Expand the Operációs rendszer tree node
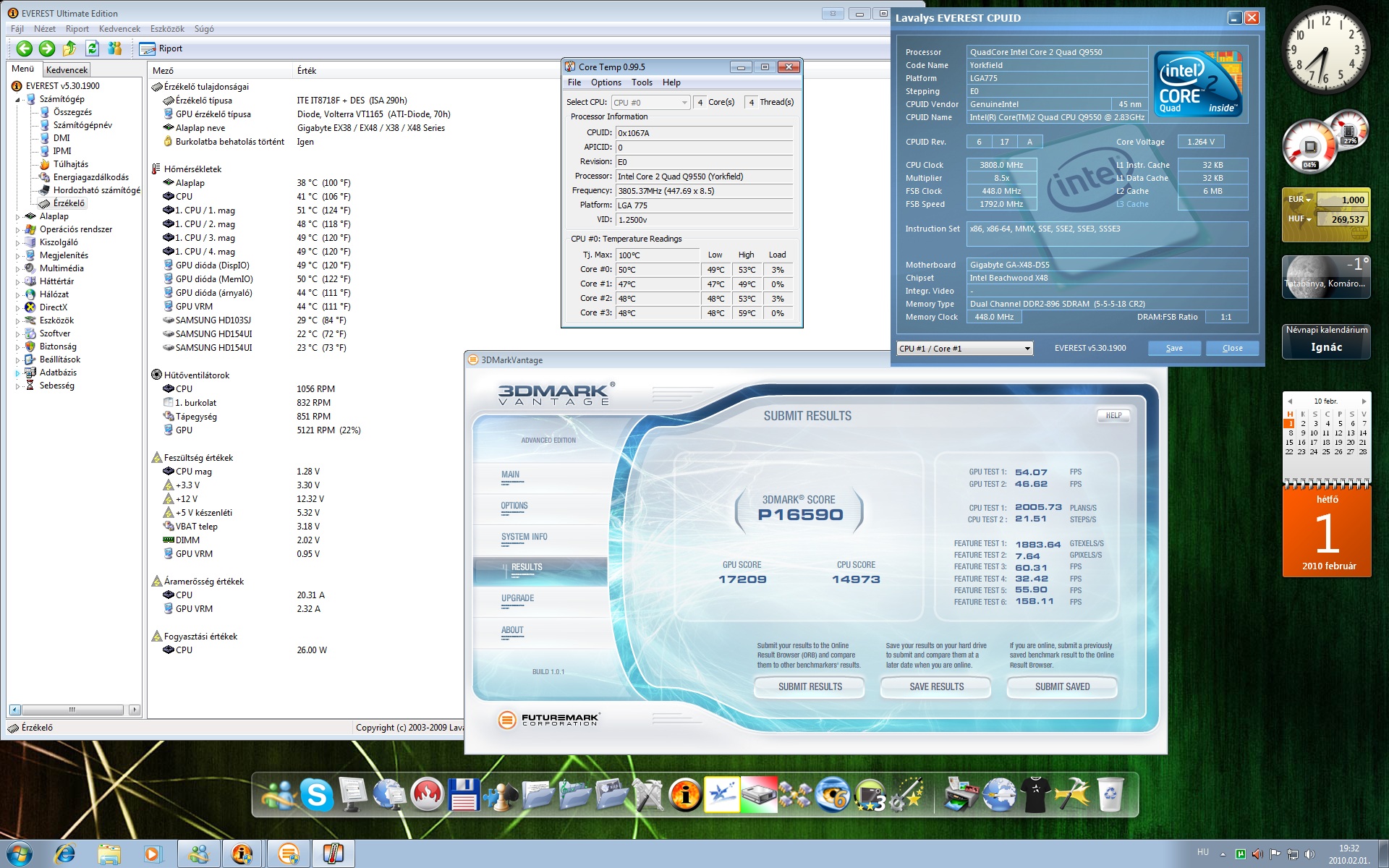This screenshot has width=1389, height=868. (18, 229)
